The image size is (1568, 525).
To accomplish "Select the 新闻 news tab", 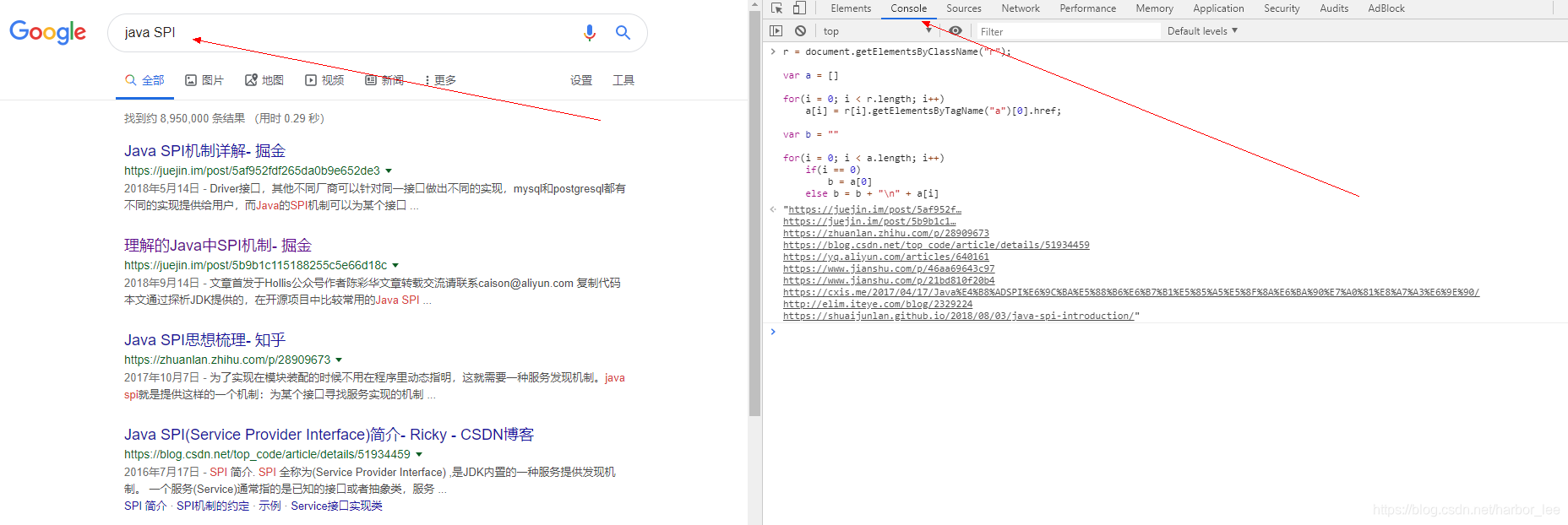I will (x=384, y=80).
